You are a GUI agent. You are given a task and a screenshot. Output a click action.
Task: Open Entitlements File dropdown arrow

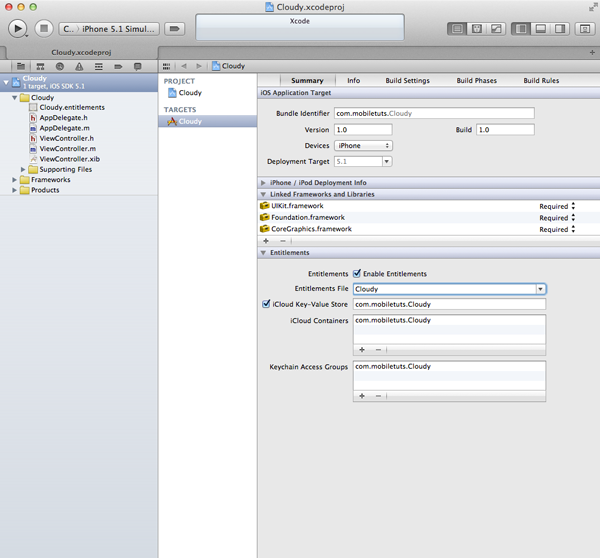[540, 289]
